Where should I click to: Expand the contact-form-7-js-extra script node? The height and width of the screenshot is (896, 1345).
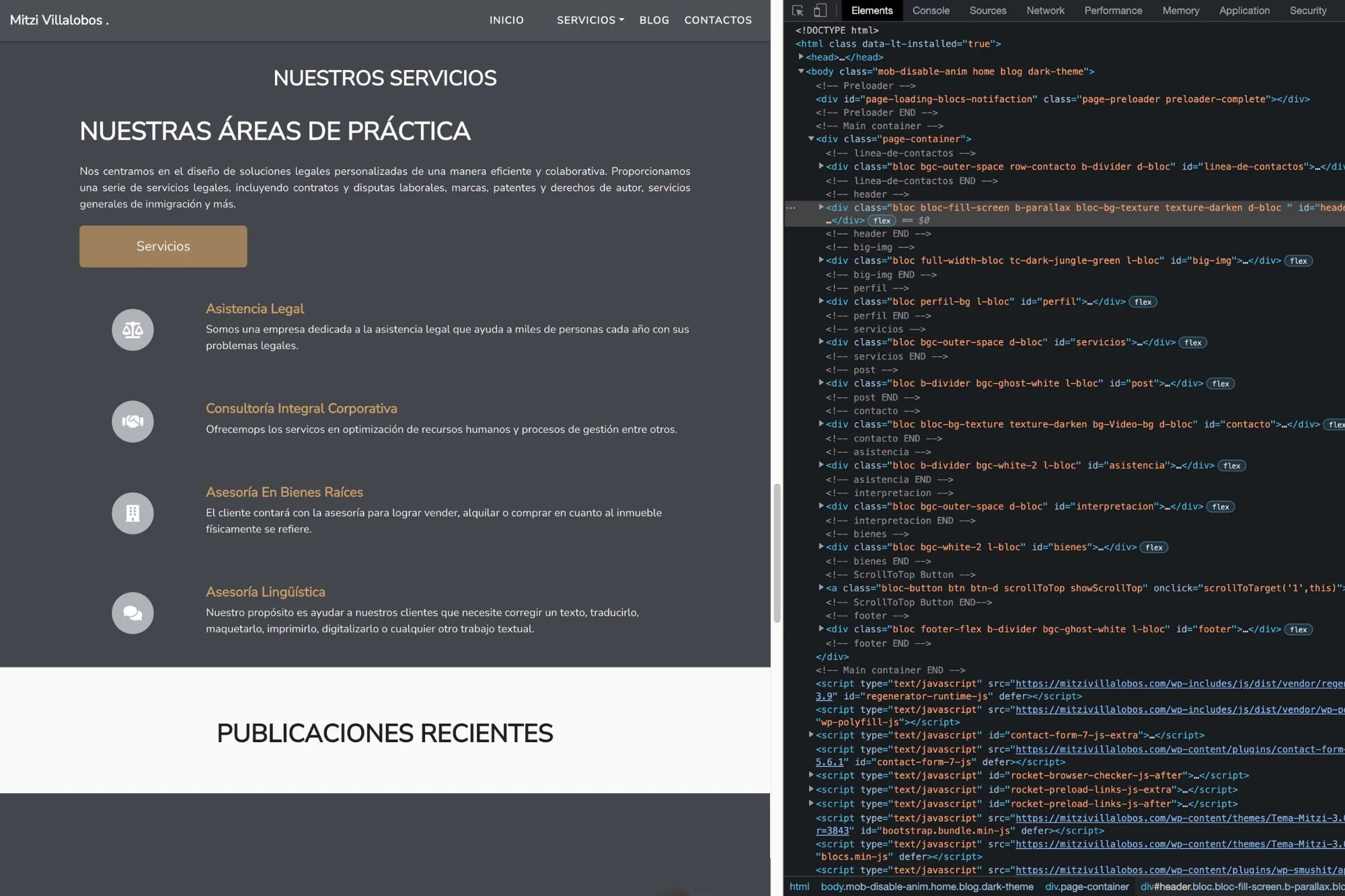(x=811, y=735)
